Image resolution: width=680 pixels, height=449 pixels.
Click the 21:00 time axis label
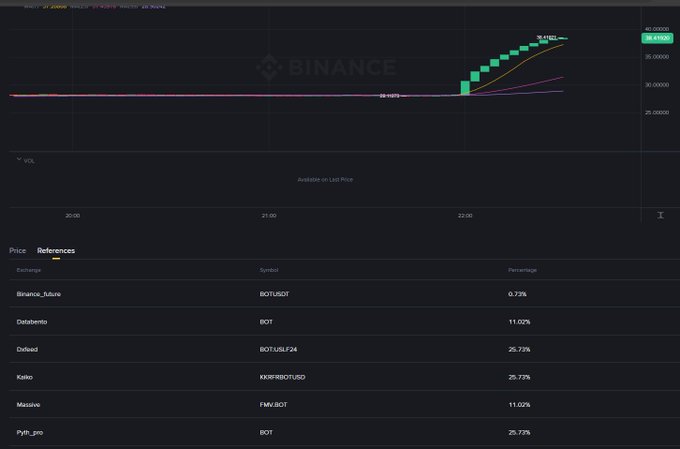tap(269, 216)
